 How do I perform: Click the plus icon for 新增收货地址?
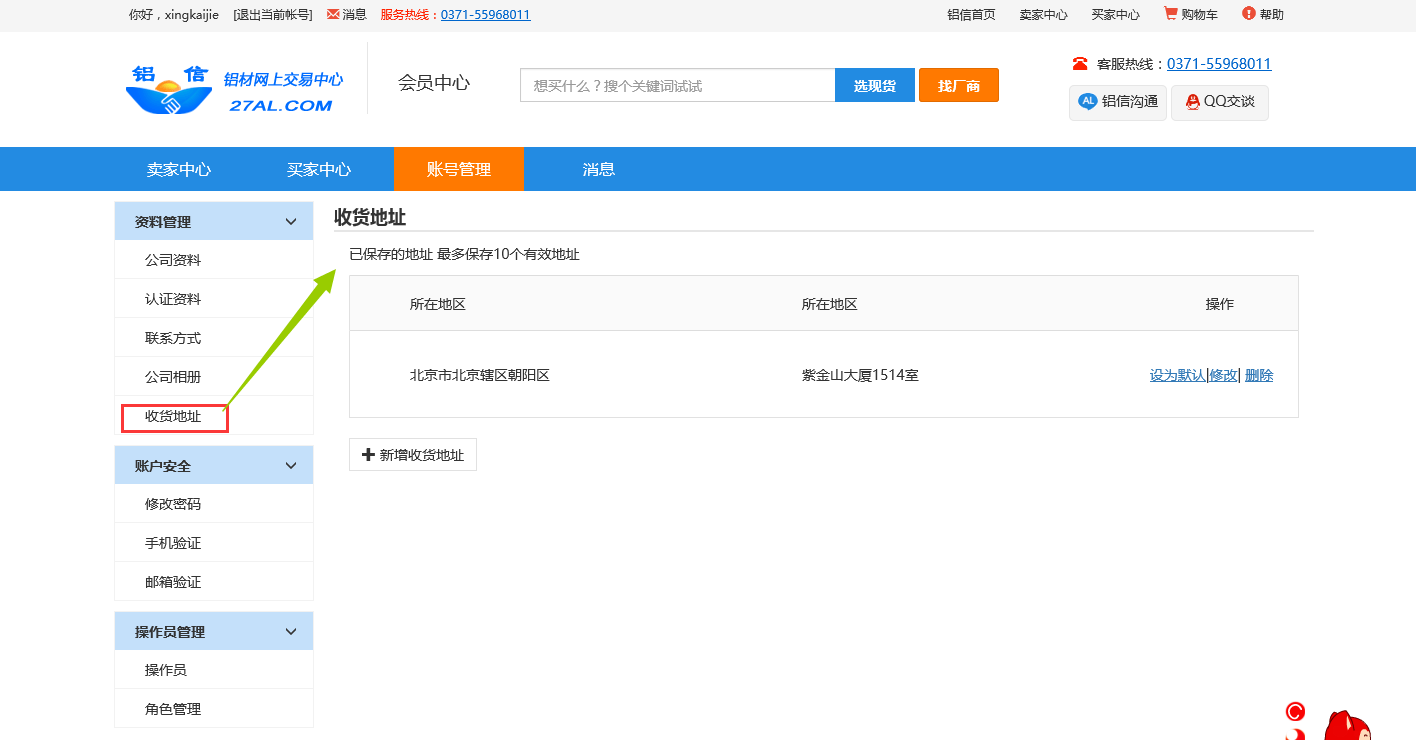pyautogui.click(x=368, y=455)
